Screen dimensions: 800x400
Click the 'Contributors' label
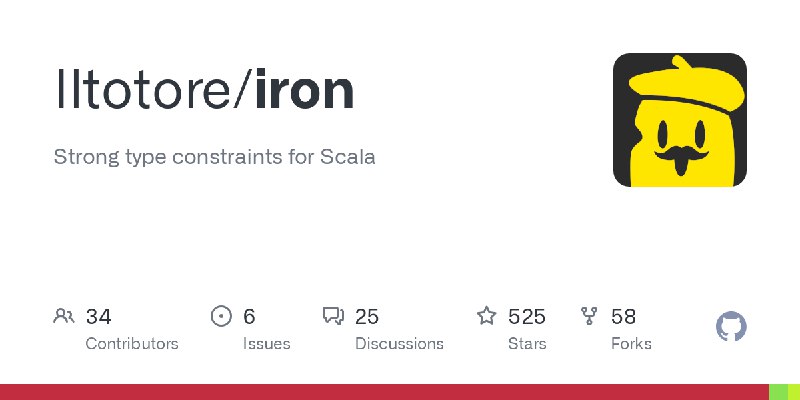pos(132,344)
